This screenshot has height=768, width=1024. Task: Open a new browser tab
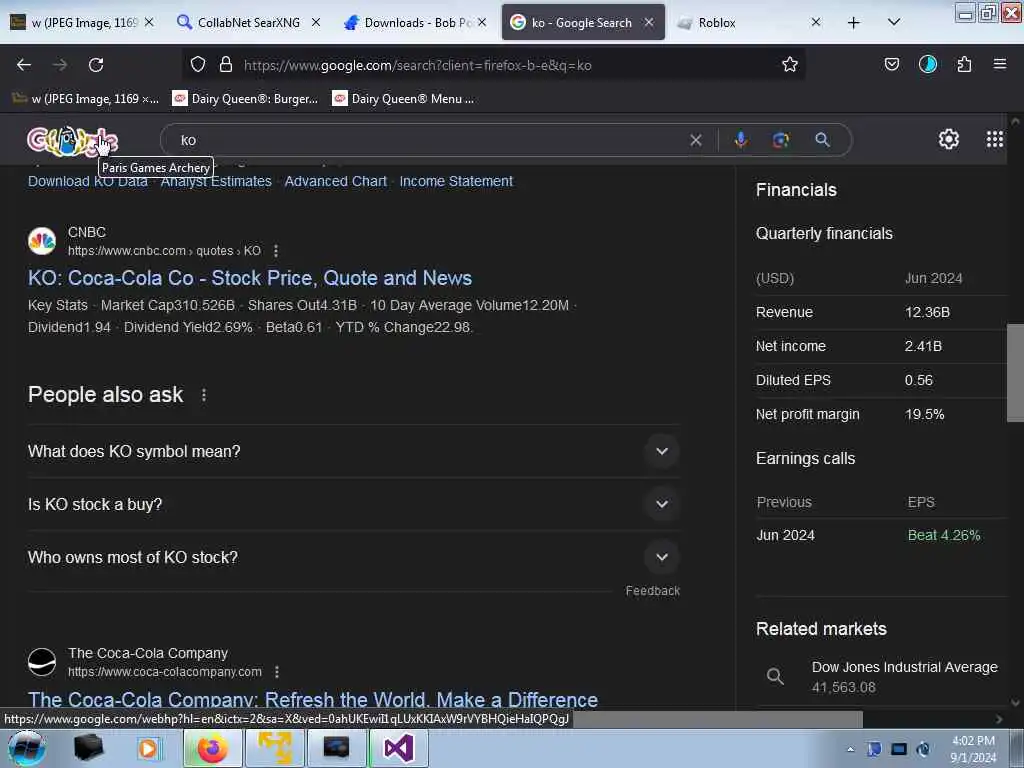[x=853, y=23]
